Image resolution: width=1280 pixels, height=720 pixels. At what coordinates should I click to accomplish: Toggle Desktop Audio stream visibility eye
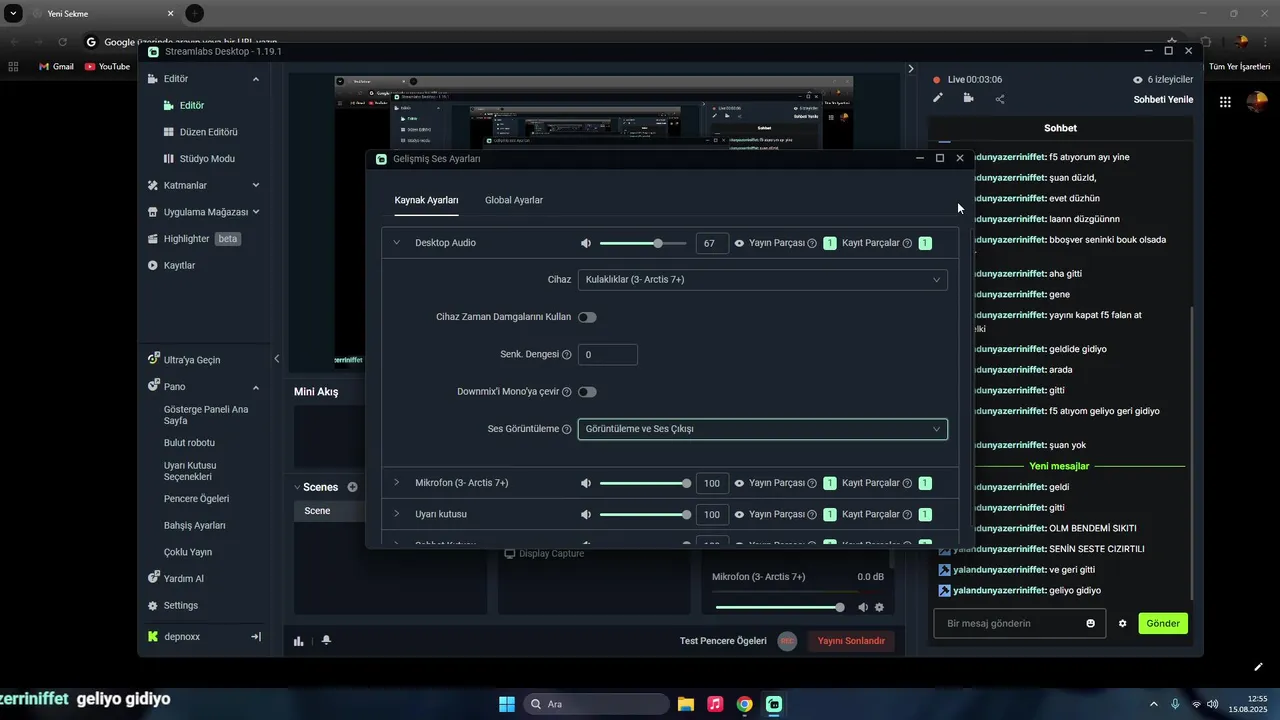point(740,243)
